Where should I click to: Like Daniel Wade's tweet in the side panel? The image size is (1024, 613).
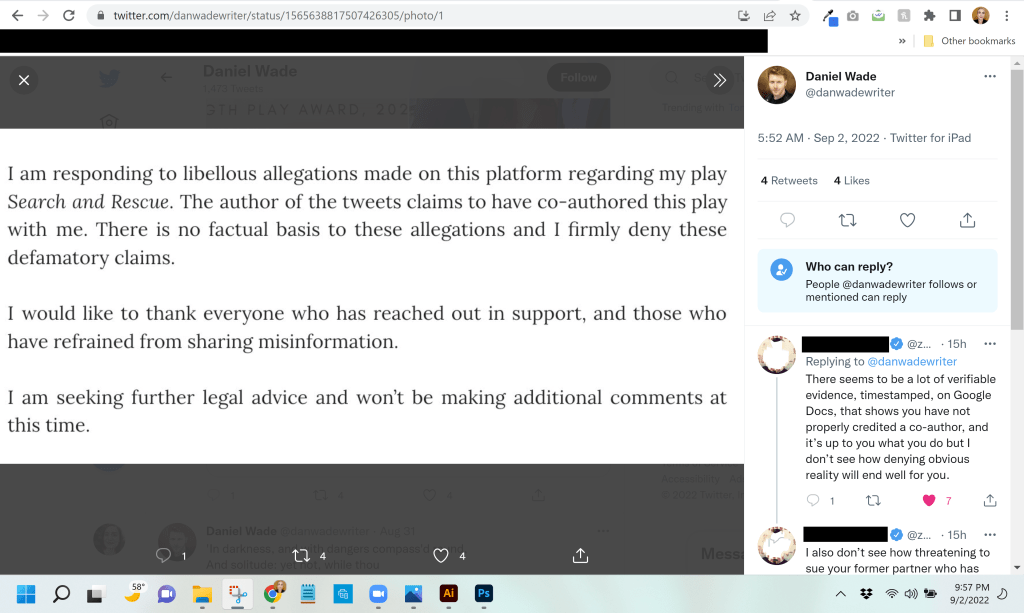907,220
